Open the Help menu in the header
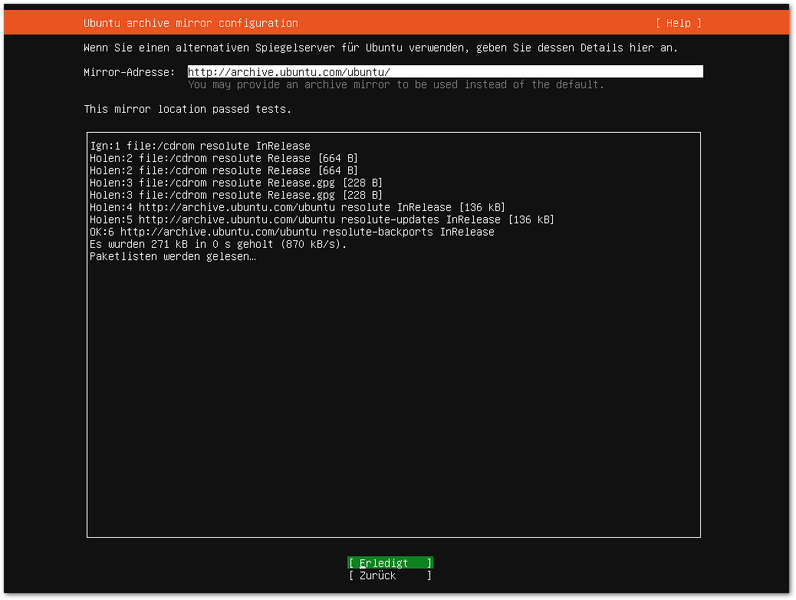Image resolution: width=796 pixels, height=600 pixels. coord(678,23)
